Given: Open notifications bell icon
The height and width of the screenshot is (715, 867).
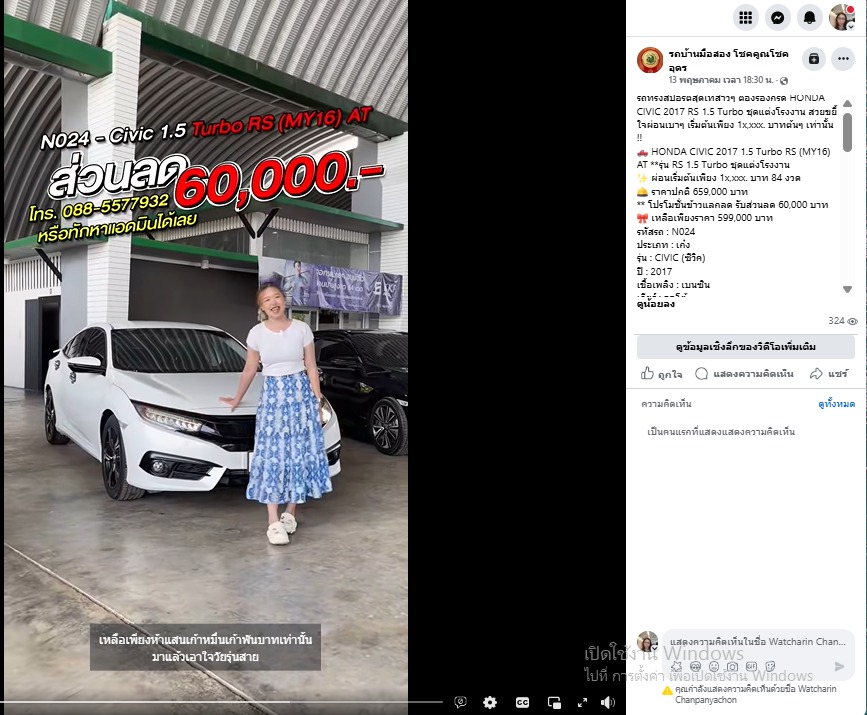Looking at the screenshot, I should (809, 18).
